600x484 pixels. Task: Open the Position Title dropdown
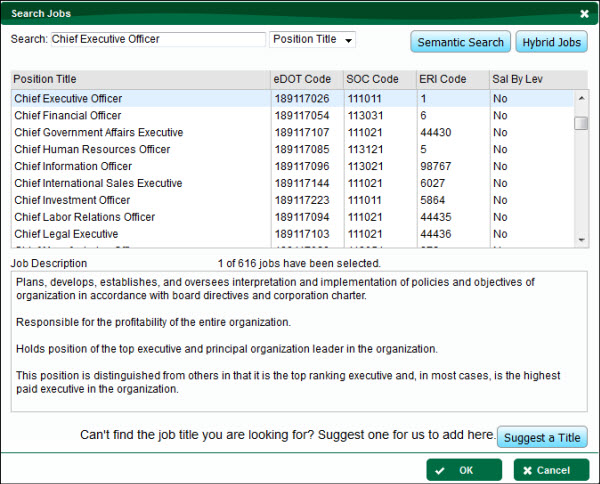[313, 40]
